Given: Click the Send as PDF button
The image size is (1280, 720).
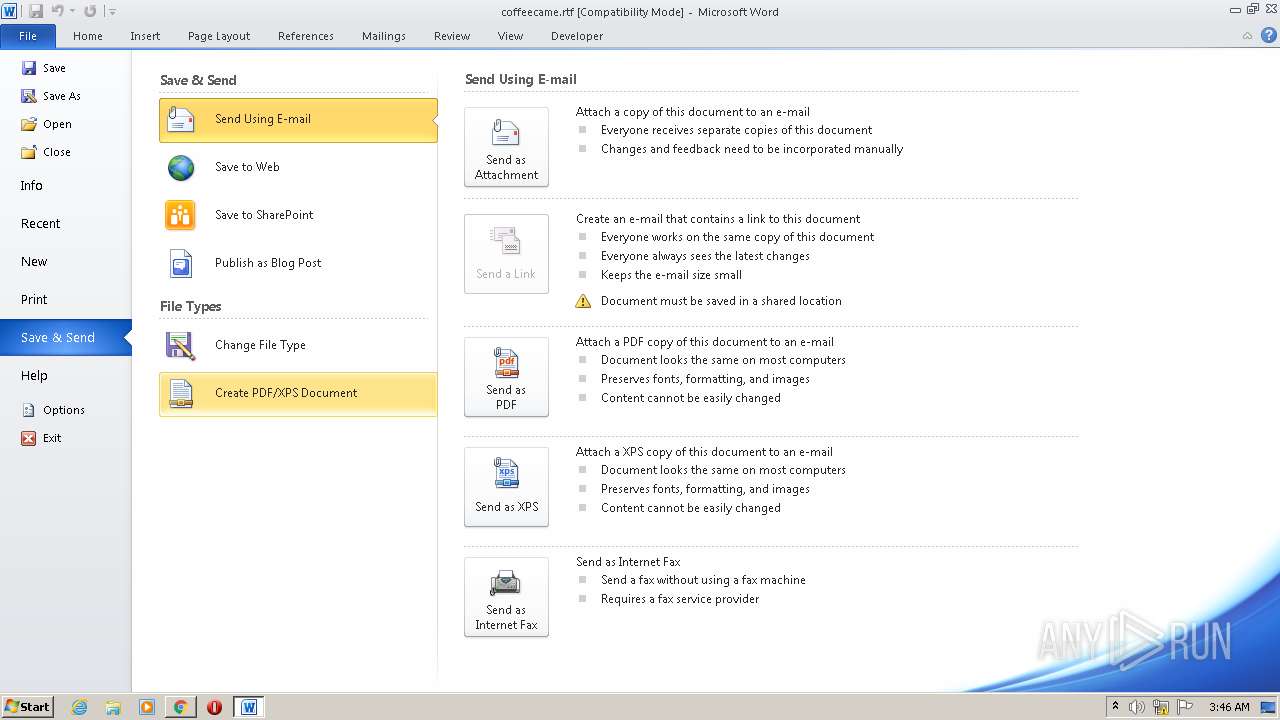Looking at the screenshot, I should (506, 377).
